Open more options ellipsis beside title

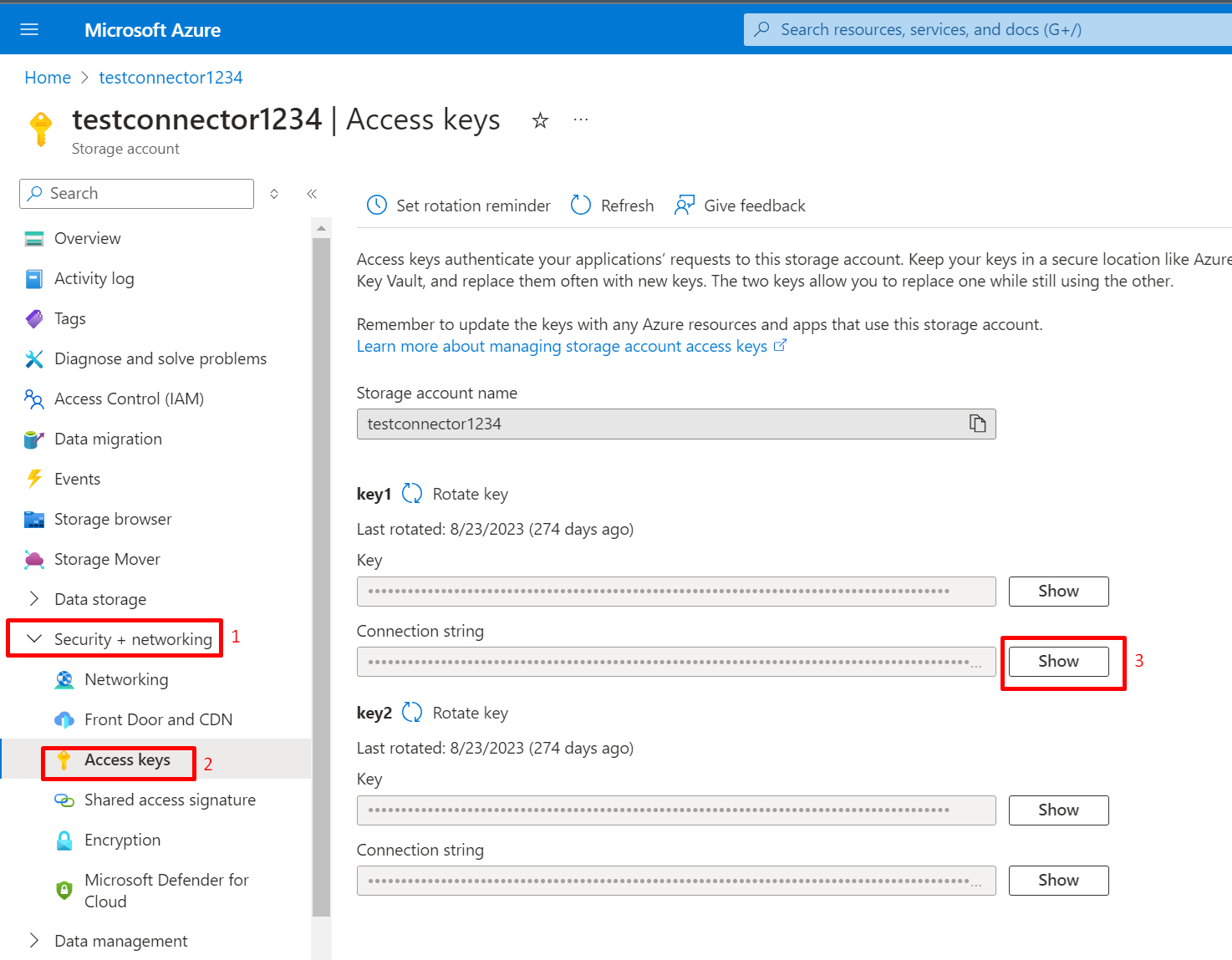point(581,120)
